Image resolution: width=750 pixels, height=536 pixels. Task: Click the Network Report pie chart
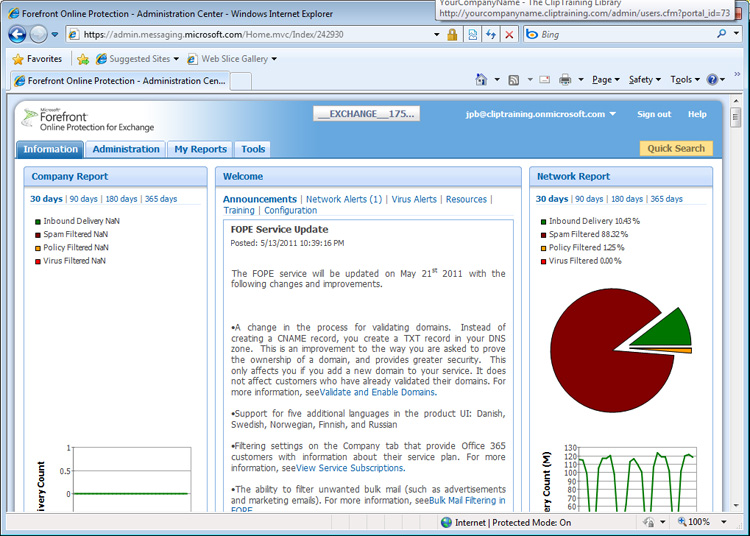pos(620,350)
